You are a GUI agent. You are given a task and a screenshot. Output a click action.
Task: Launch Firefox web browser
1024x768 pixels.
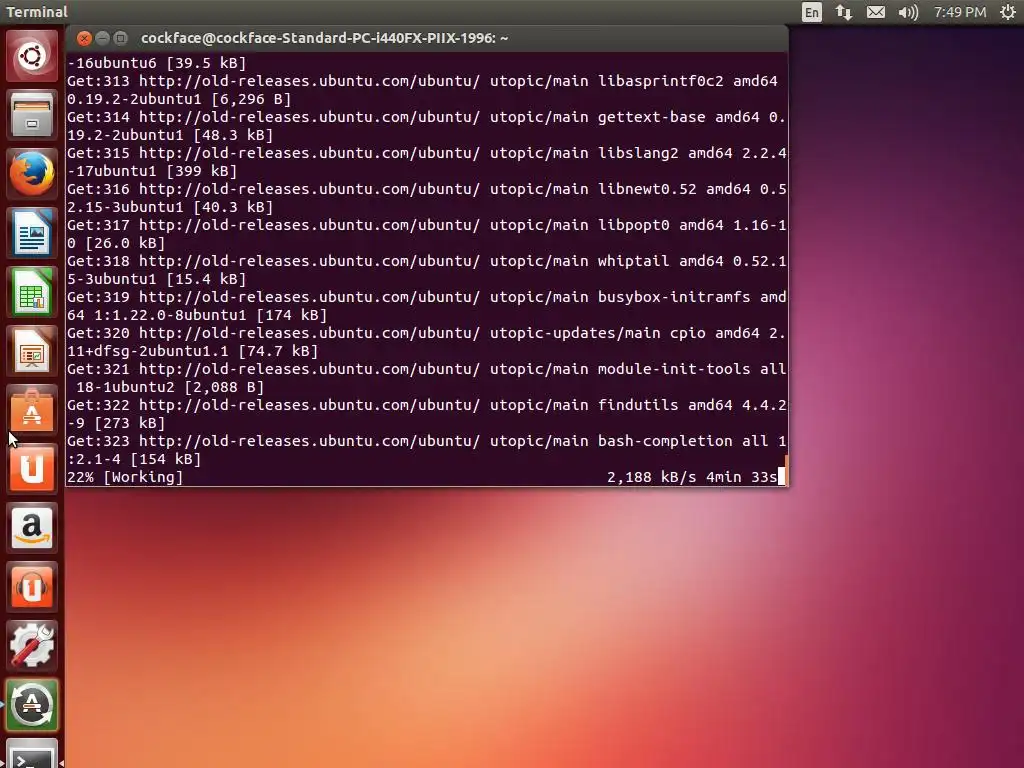(31, 174)
